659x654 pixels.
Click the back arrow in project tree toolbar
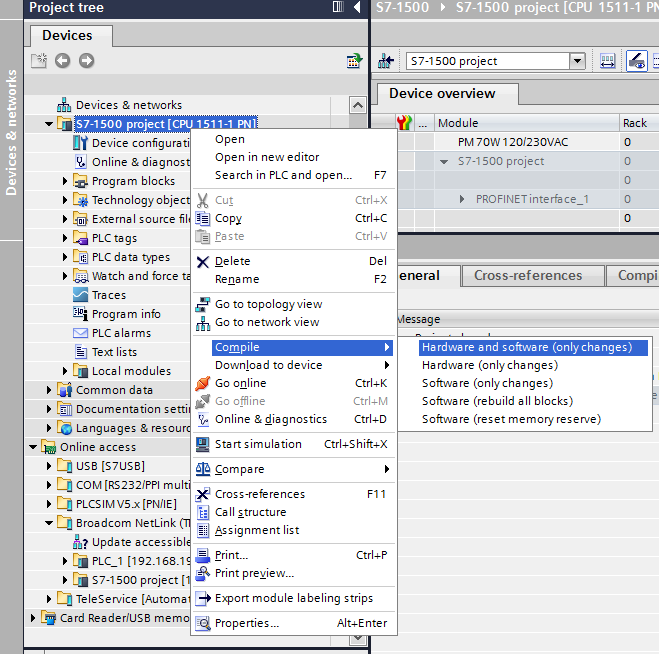[x=62, y=61]
